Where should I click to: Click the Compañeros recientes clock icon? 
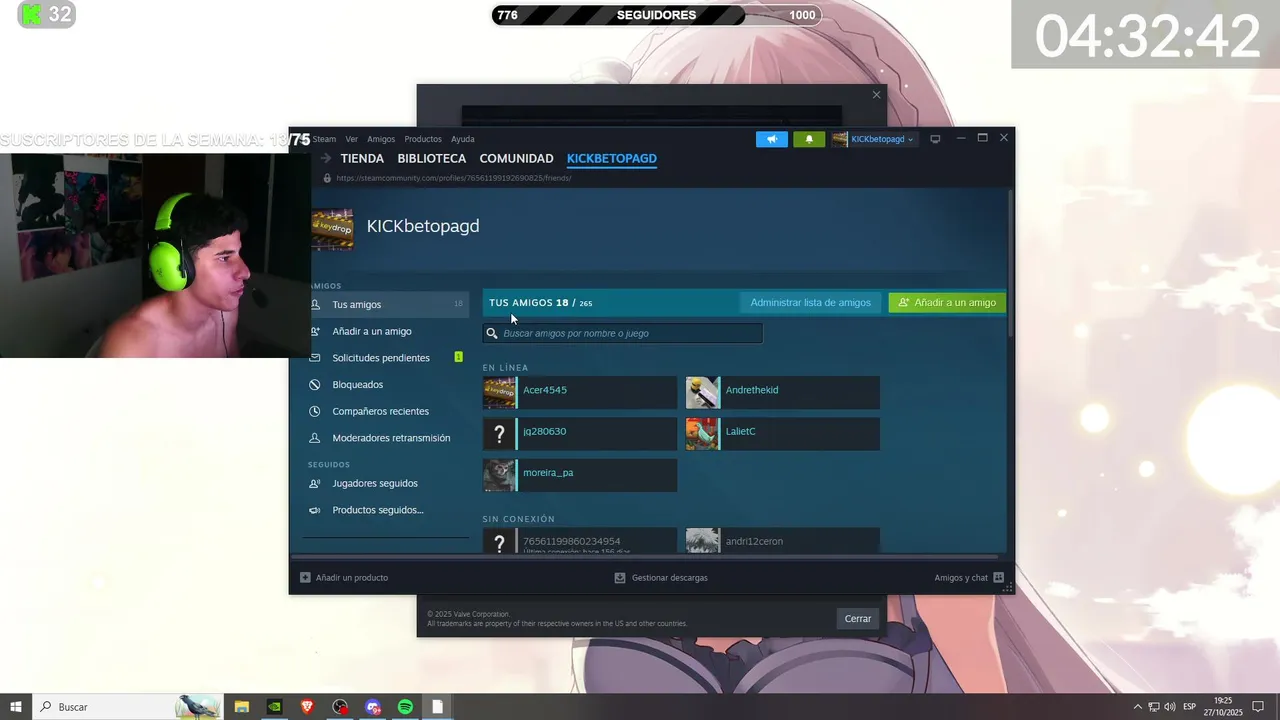tap(314, 411)
